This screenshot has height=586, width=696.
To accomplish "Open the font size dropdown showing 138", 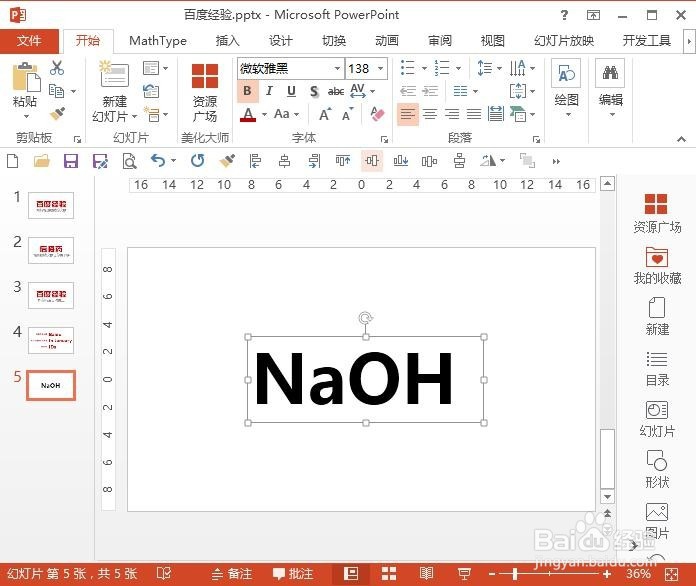I will point(380,68).
